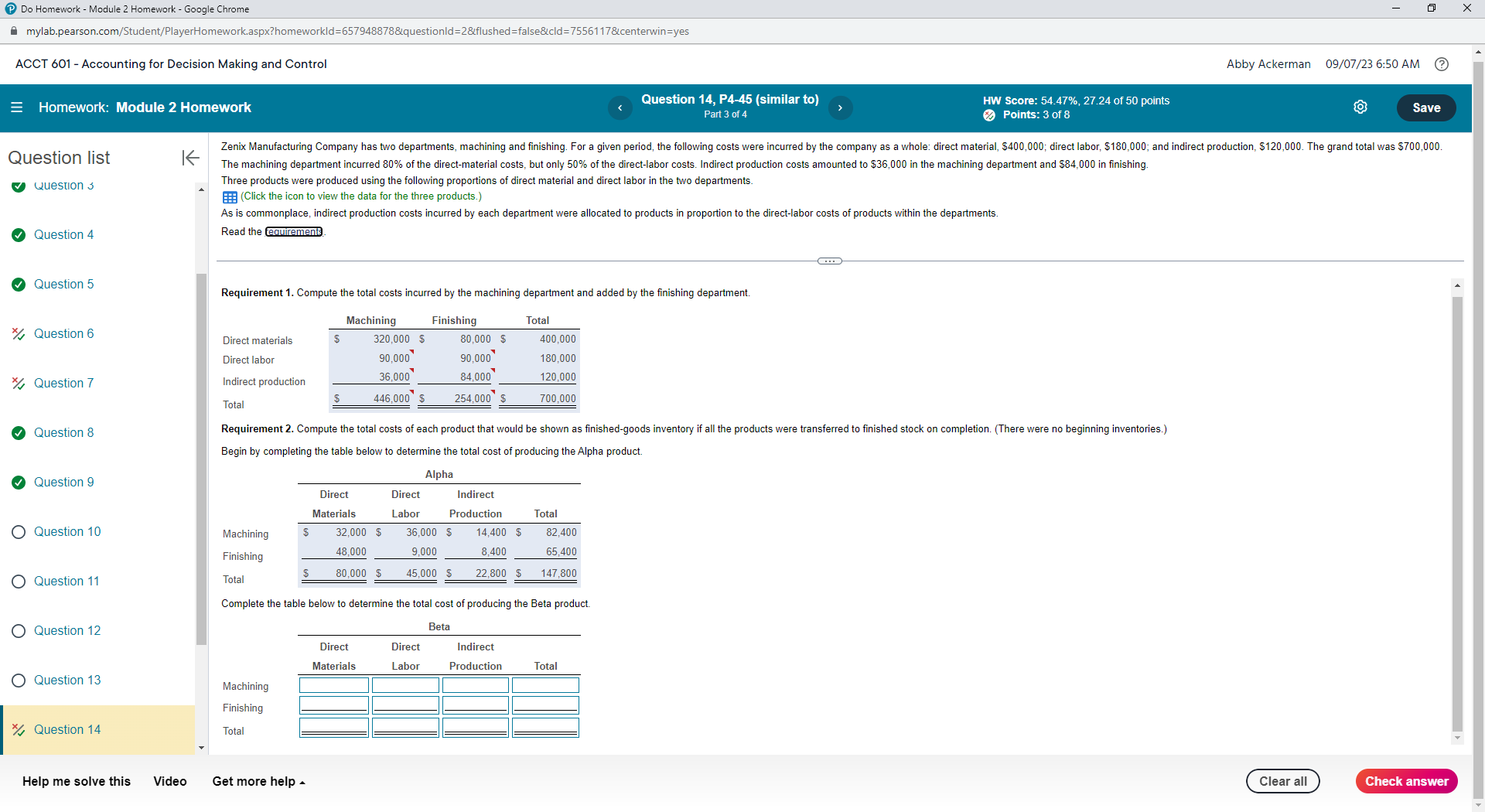Click Beta Finishing Direct Labor input
The width and height of the screenshot is (1485, 812).
click(x=405, y=705)
